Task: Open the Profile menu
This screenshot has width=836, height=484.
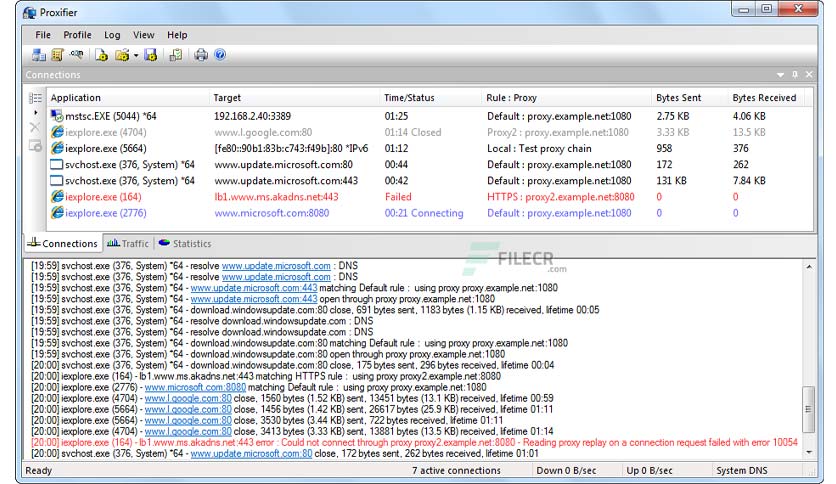Action: tap(77, 35)
